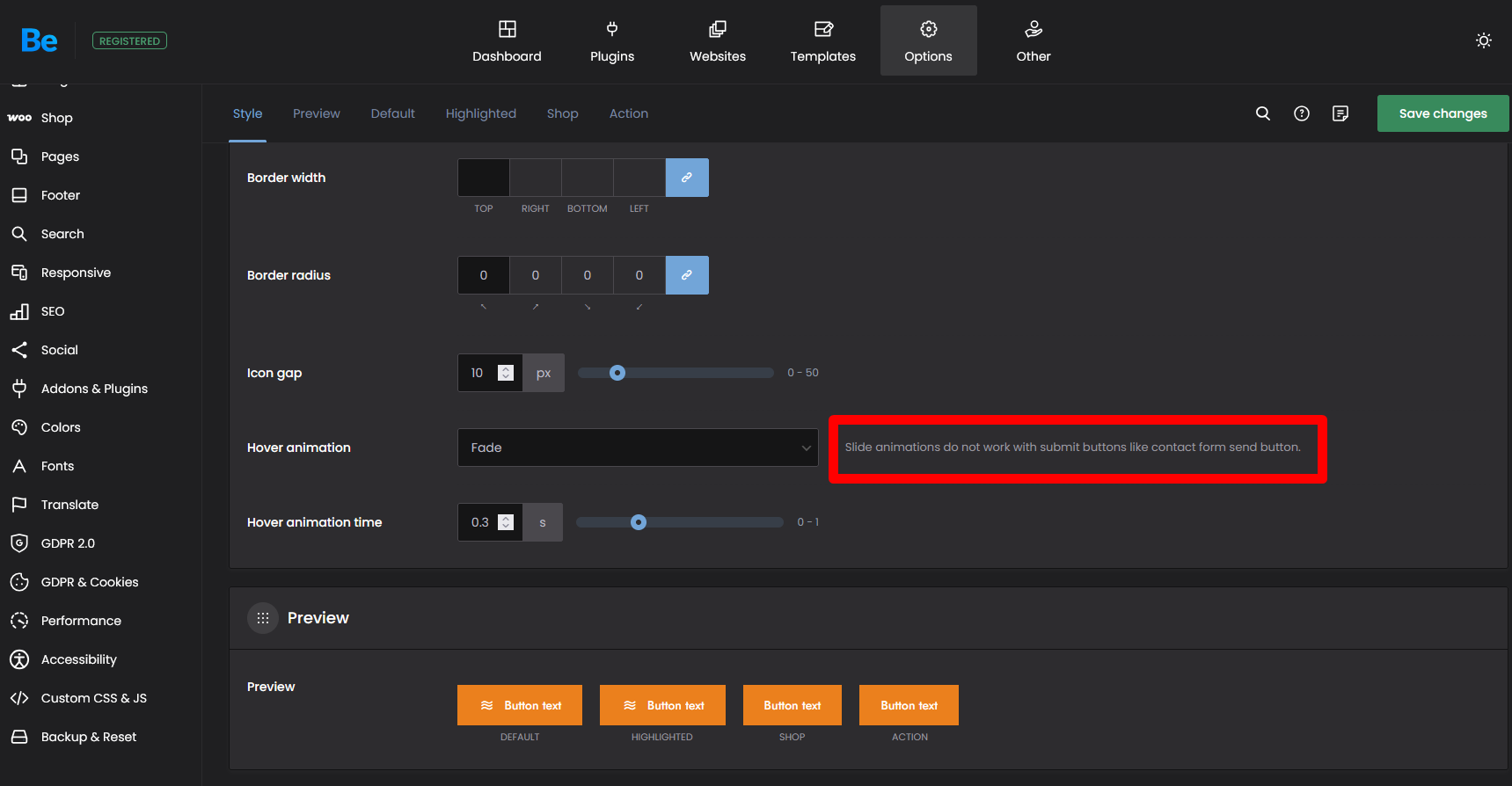
Task: Click the Icon gap slider handle
Action: point(617,373)
